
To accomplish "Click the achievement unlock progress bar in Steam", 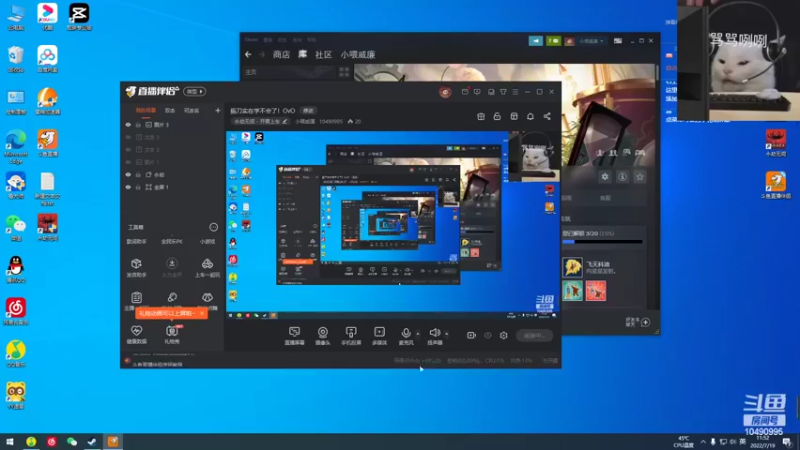I will [x=602, y=242].
